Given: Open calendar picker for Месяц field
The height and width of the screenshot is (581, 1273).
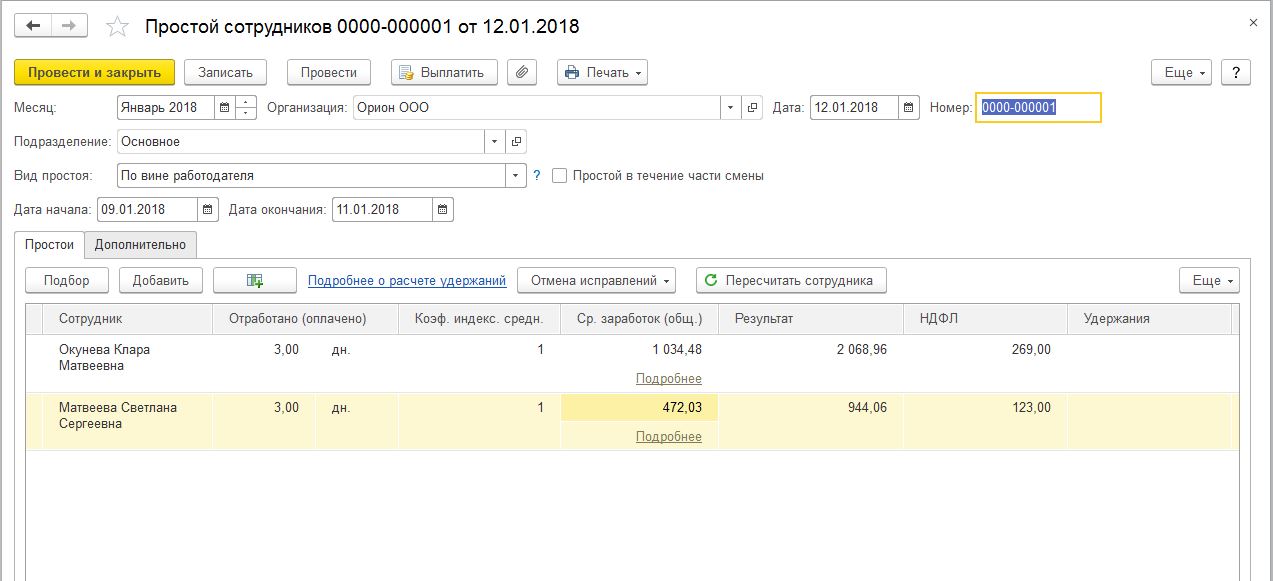Looking at the screenshot, I should tap(224, 108).
